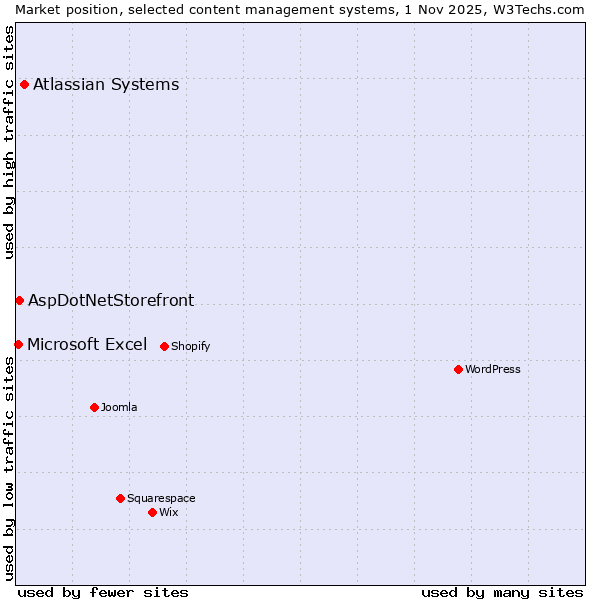
Task: Click the 'used by many sites' axis label
Action: click(502, 592)
